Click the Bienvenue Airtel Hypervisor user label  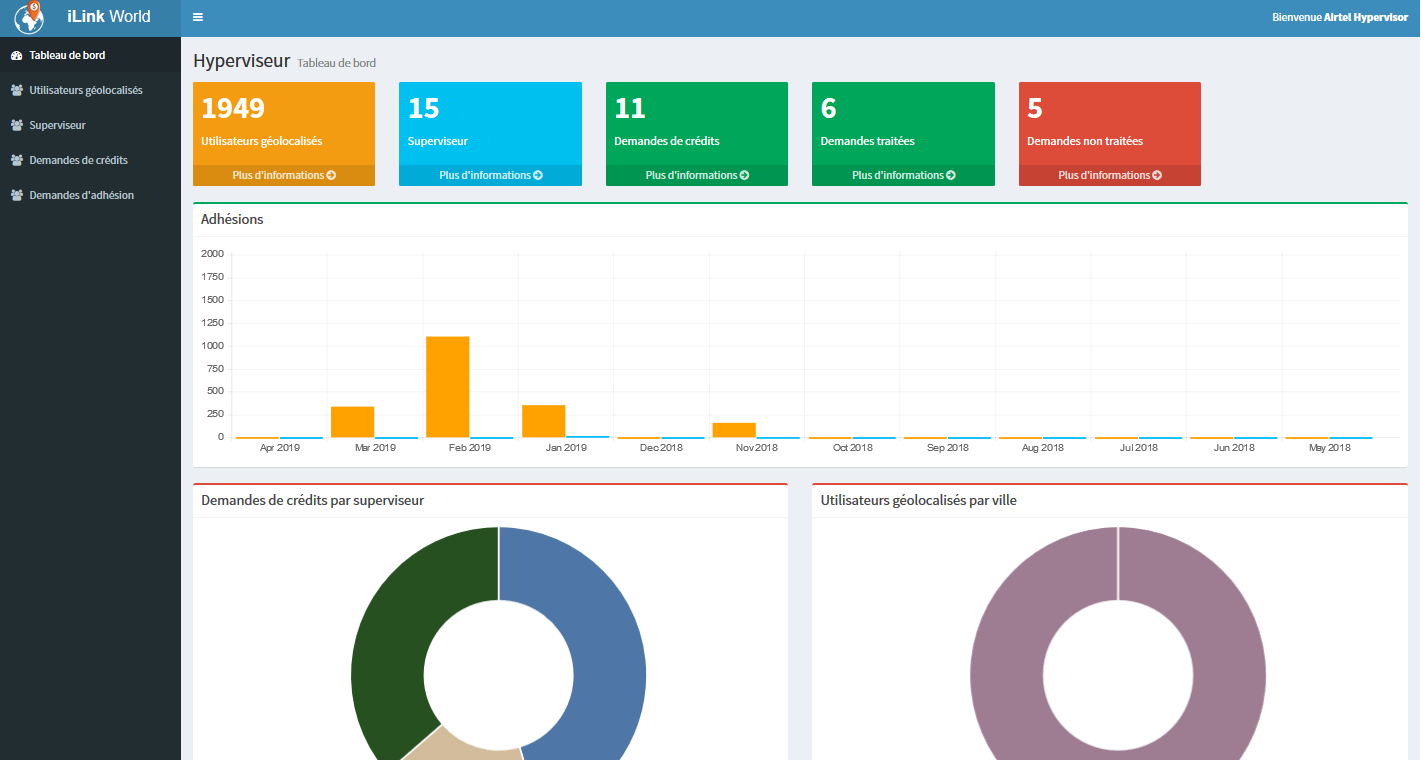(1339, 17)
